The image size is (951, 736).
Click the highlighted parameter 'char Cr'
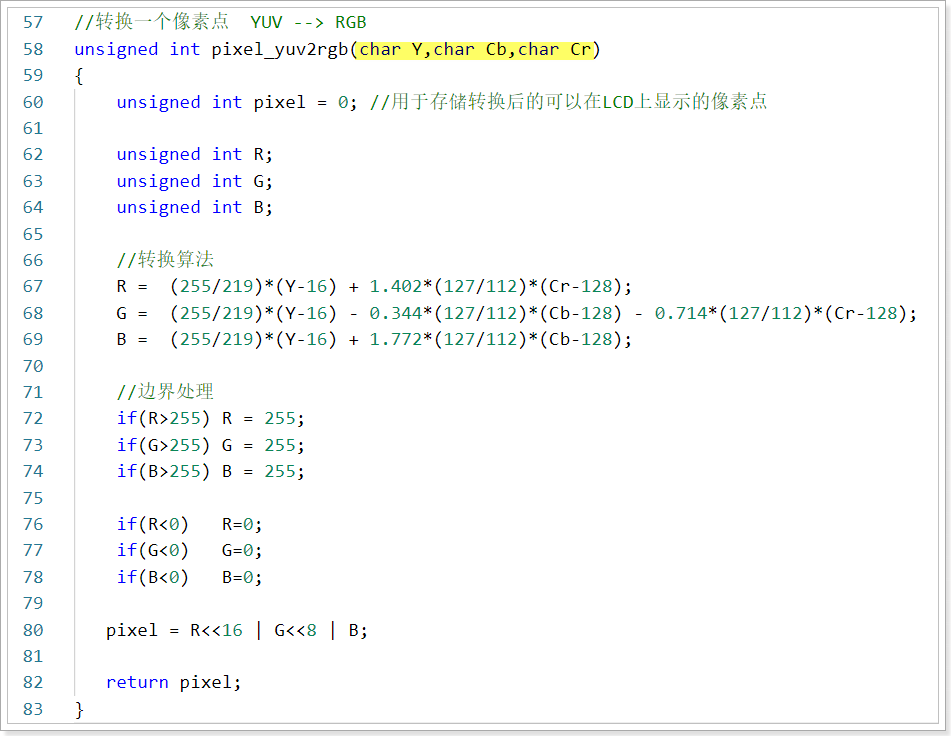point(554,49)
